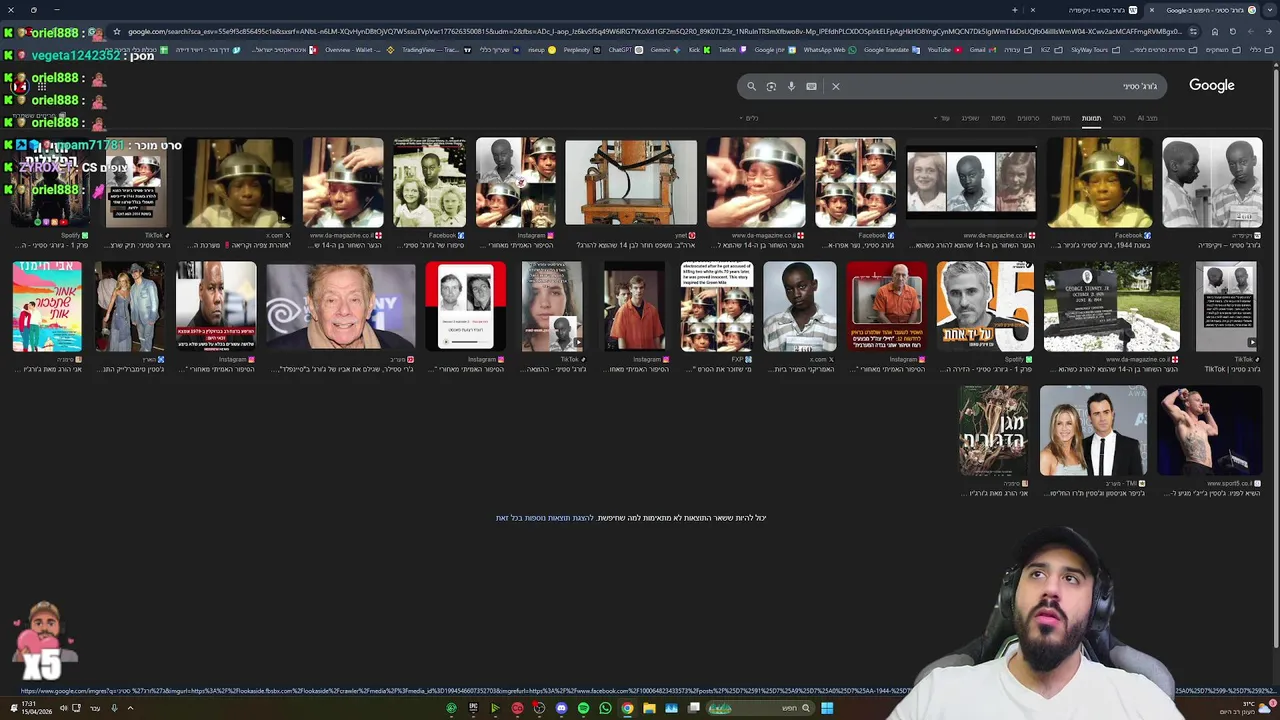The image size is (1280, 720).
Task: Click the browser home icon
Action: 1215,31
